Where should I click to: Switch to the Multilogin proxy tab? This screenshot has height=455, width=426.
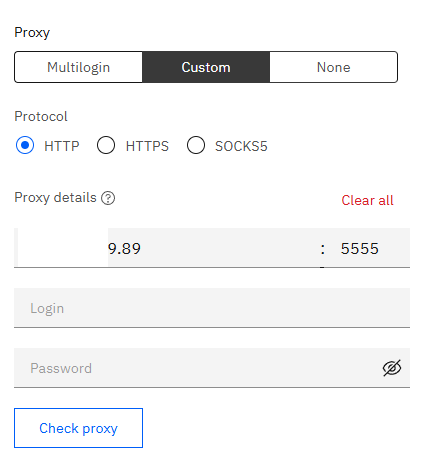coord(78,67)
